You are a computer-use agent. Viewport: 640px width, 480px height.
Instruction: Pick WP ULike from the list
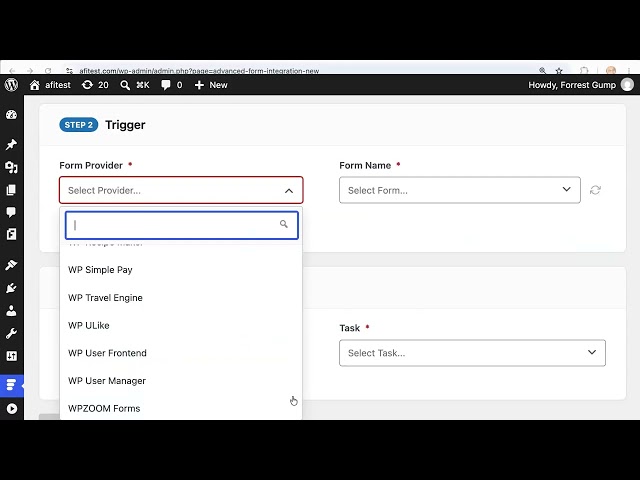(x=181, y=325)
